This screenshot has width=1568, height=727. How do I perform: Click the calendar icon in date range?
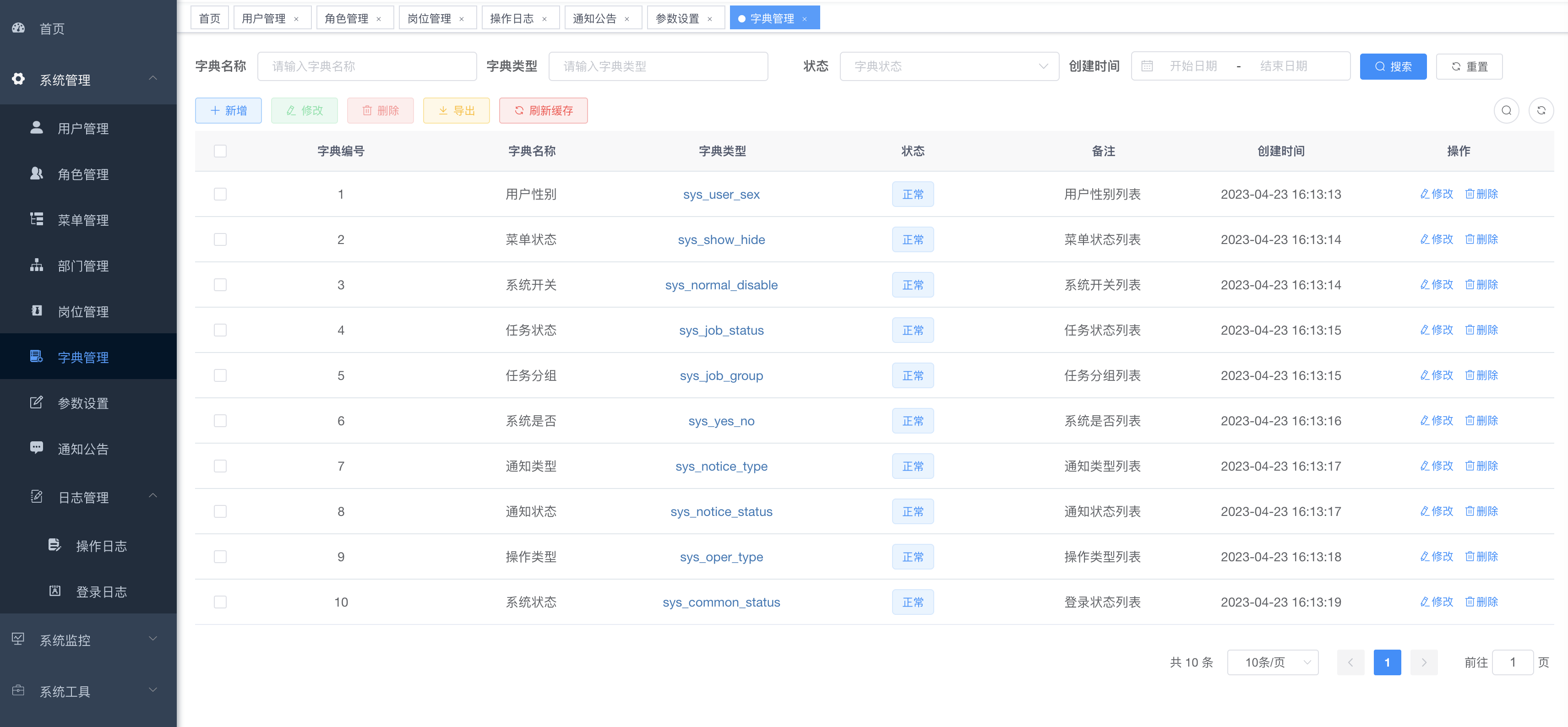coord(1147,66)
